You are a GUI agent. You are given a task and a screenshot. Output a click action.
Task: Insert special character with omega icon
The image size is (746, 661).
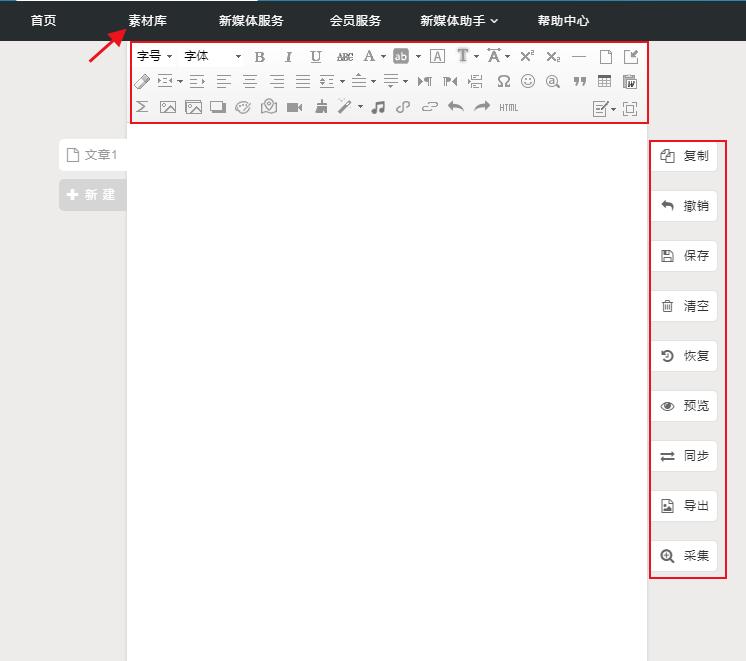tap(503, 81)
